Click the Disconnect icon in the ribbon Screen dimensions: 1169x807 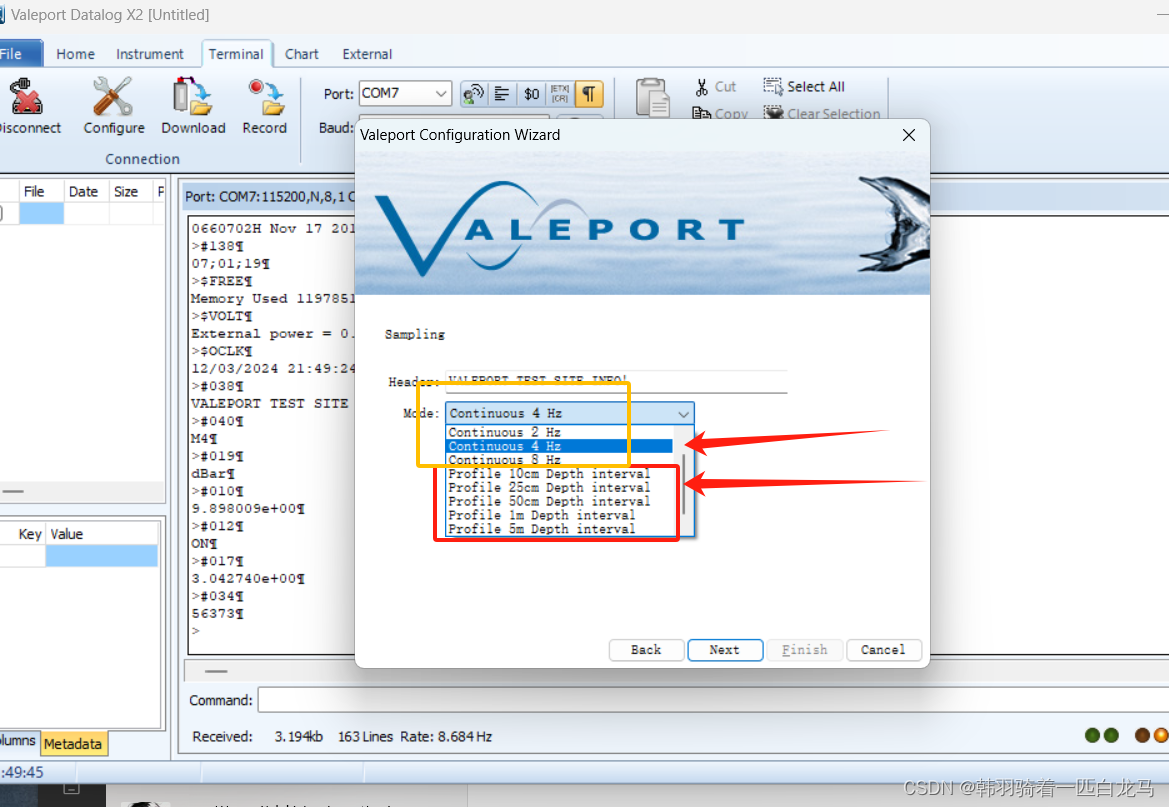(27, 97)
